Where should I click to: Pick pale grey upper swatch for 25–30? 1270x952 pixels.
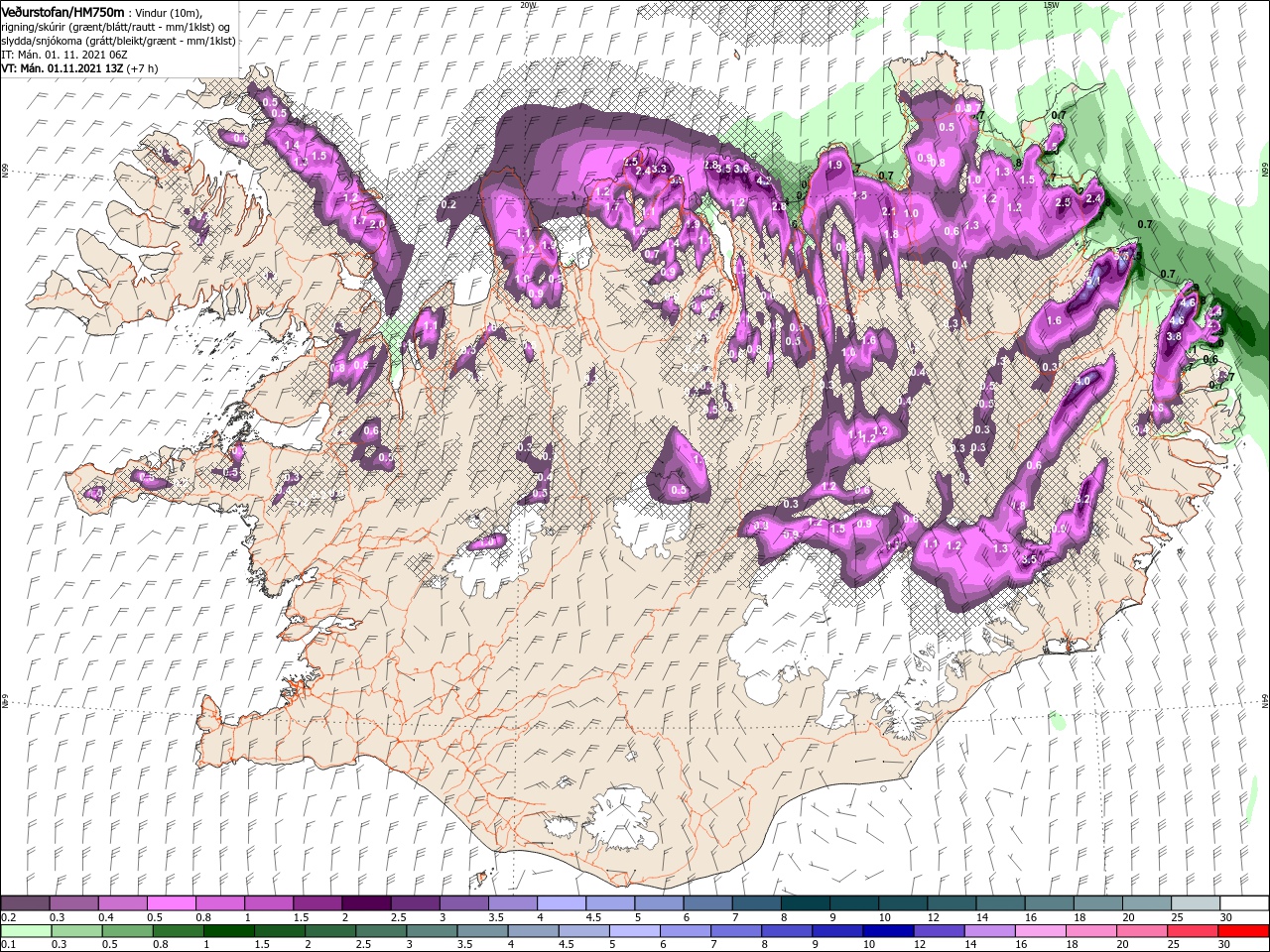(x=1196, y=903)
